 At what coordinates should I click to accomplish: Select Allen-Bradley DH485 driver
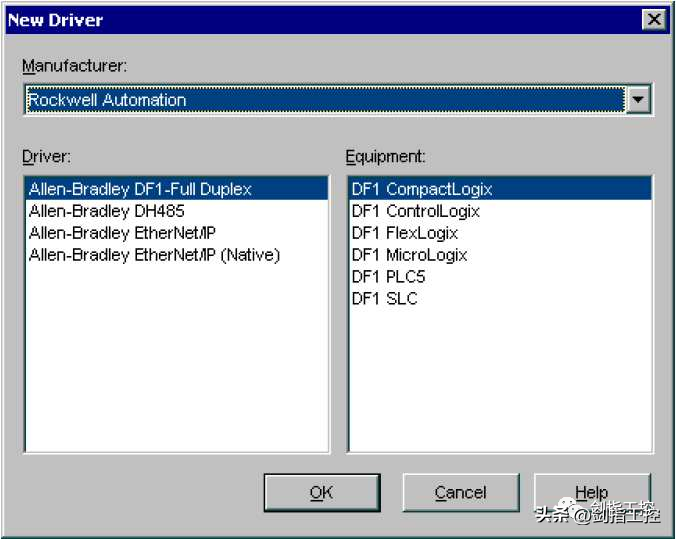coord(107,211)
